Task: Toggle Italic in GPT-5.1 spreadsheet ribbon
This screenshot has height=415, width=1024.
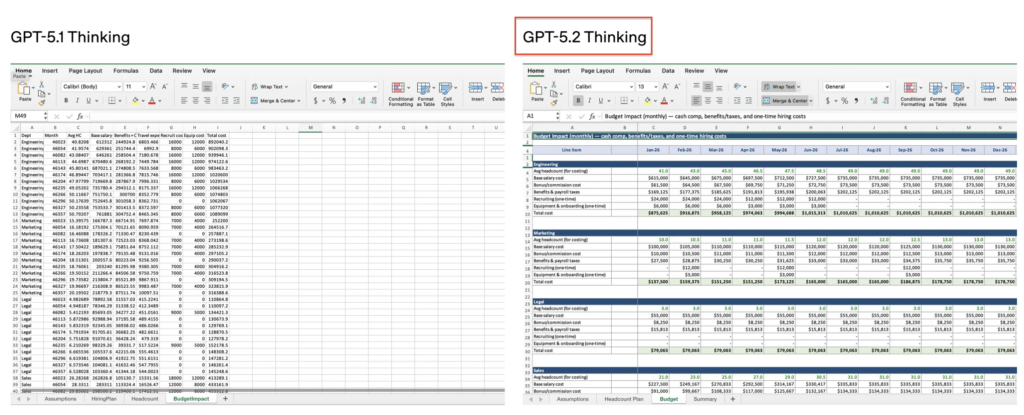Action: [76, 101]
